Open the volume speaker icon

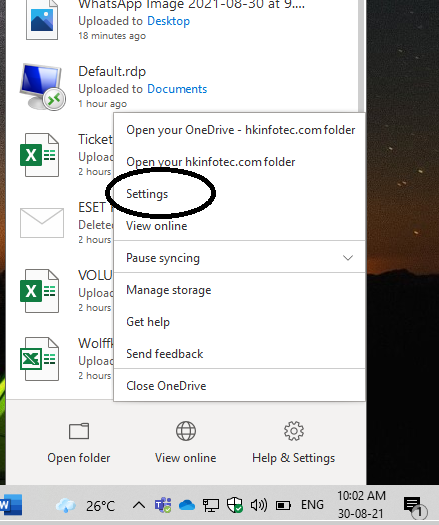pyautogui.click(x=259, y=505)
